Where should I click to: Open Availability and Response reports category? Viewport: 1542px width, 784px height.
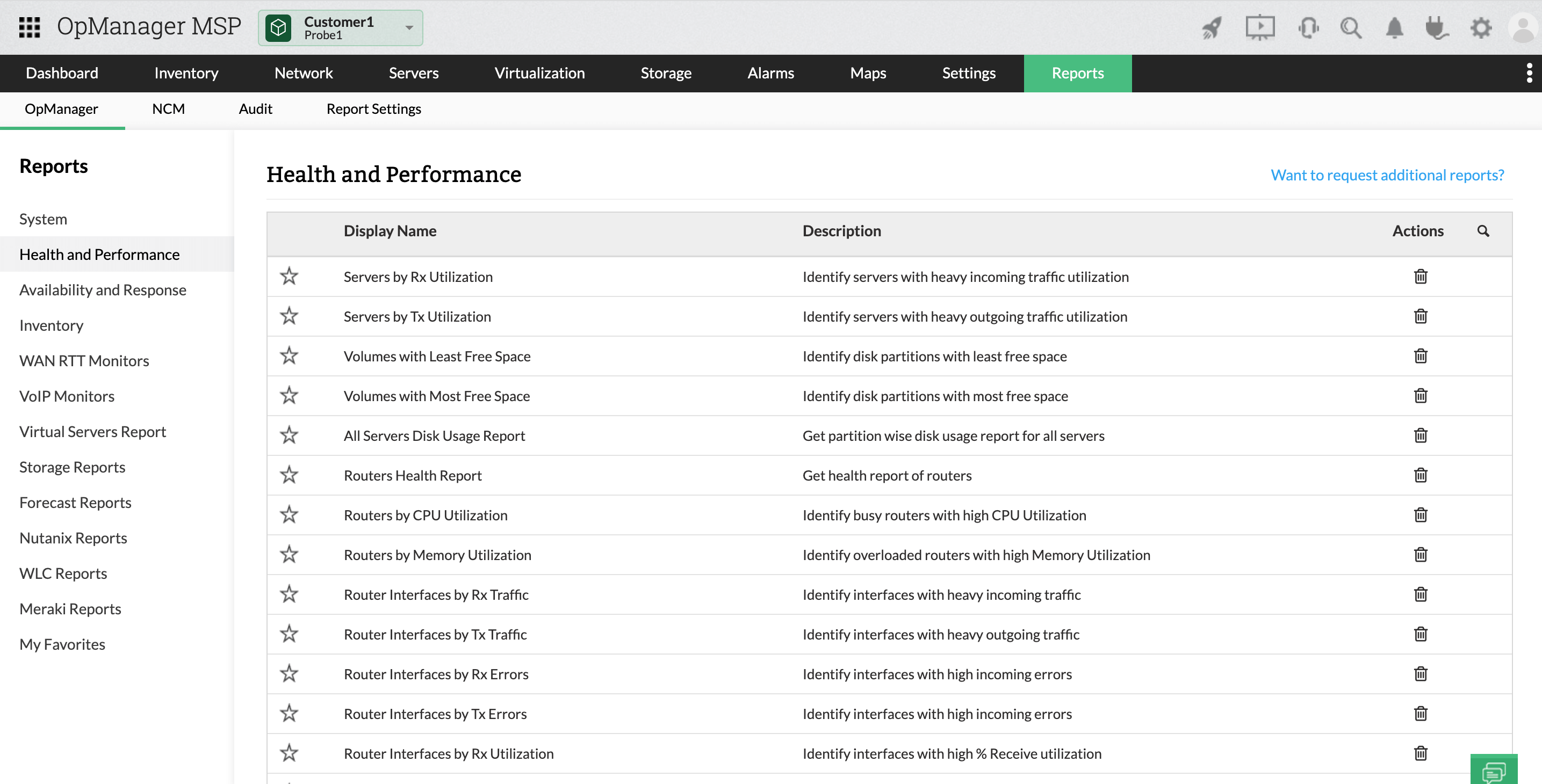click(x=103, y=289)
